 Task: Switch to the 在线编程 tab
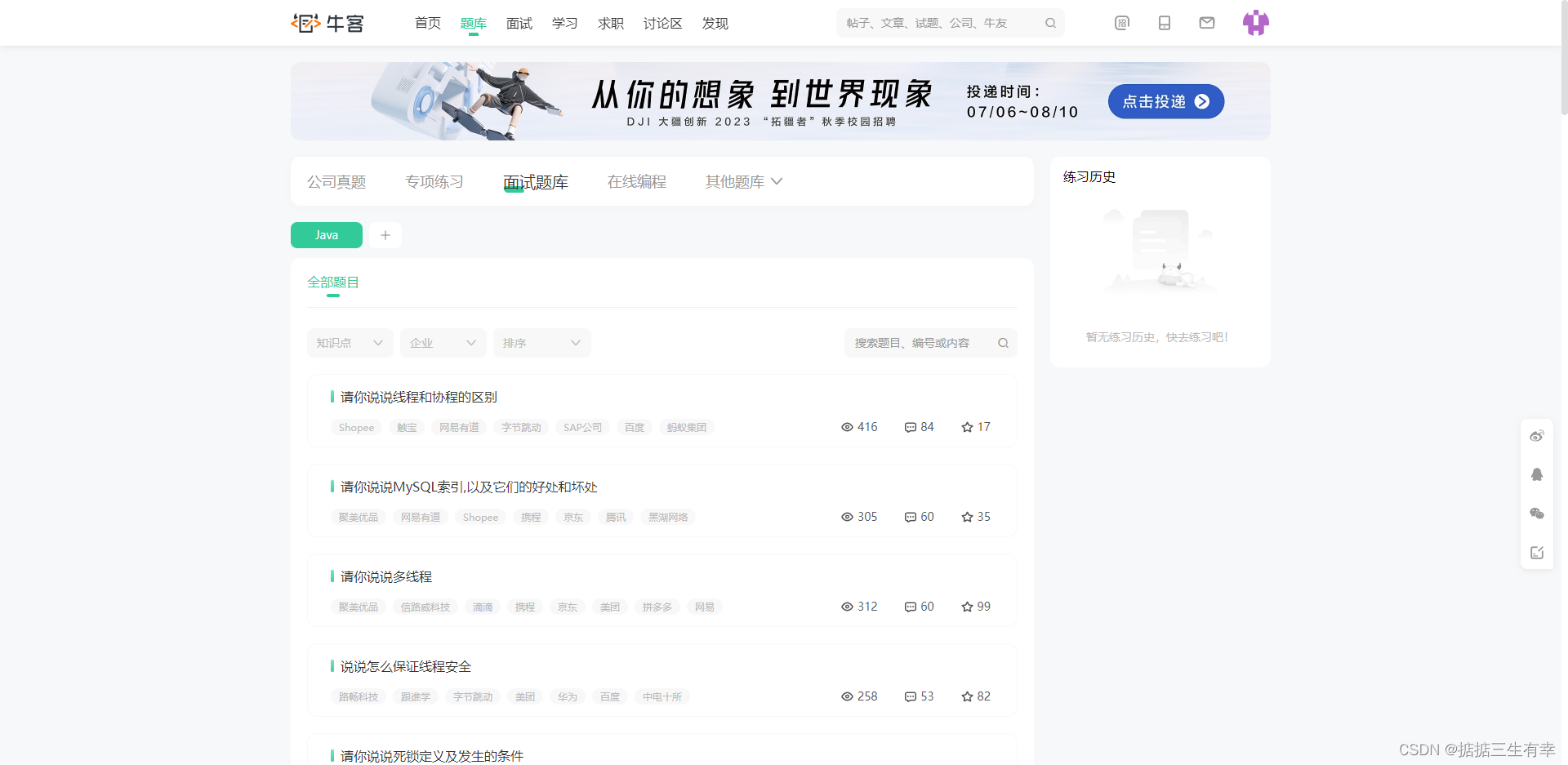click(x=637, y=181)
